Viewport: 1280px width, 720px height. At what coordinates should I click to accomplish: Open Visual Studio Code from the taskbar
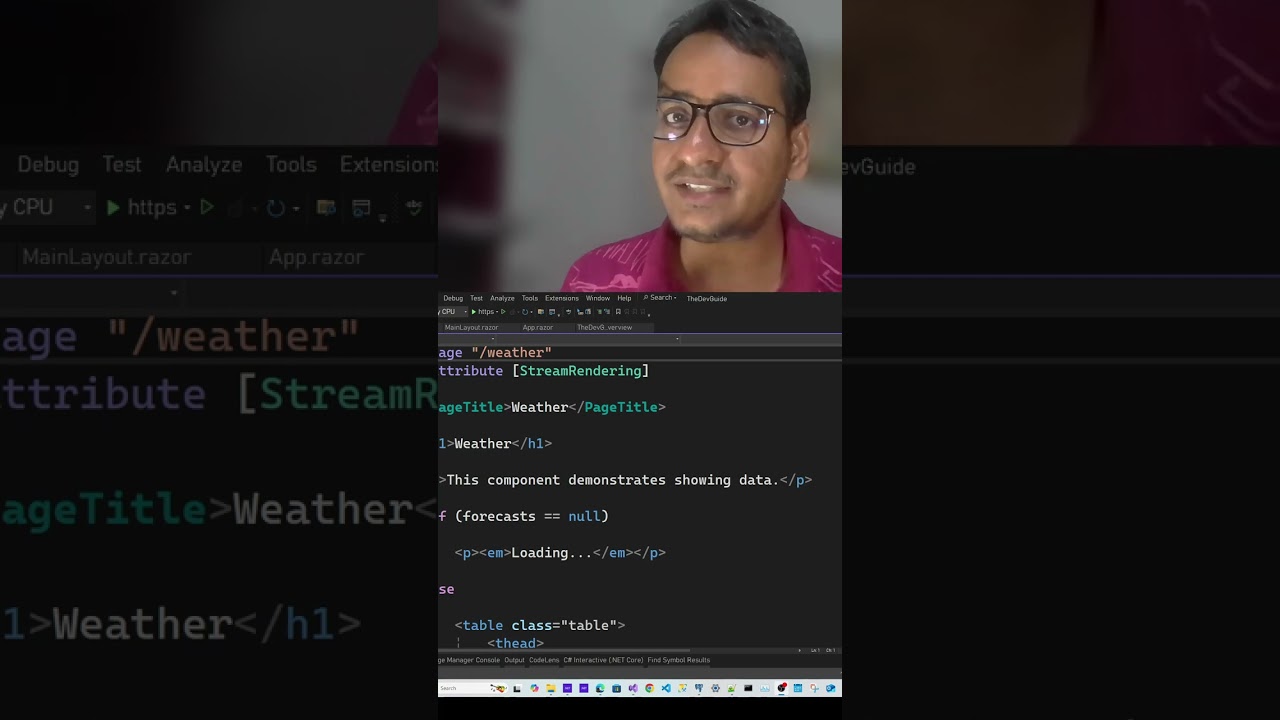tap(666, 688)
